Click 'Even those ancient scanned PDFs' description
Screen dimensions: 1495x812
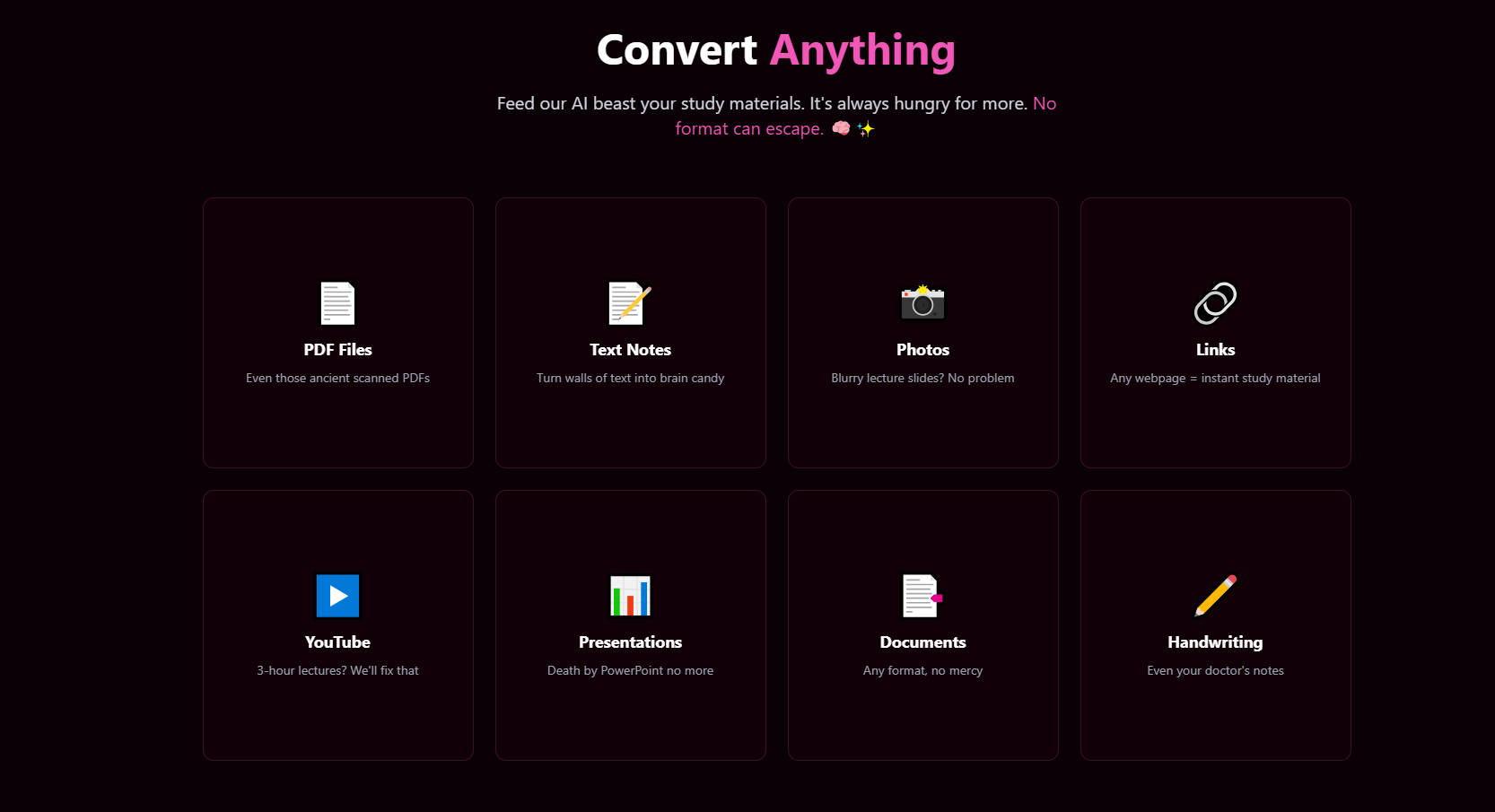pos(337,379)
